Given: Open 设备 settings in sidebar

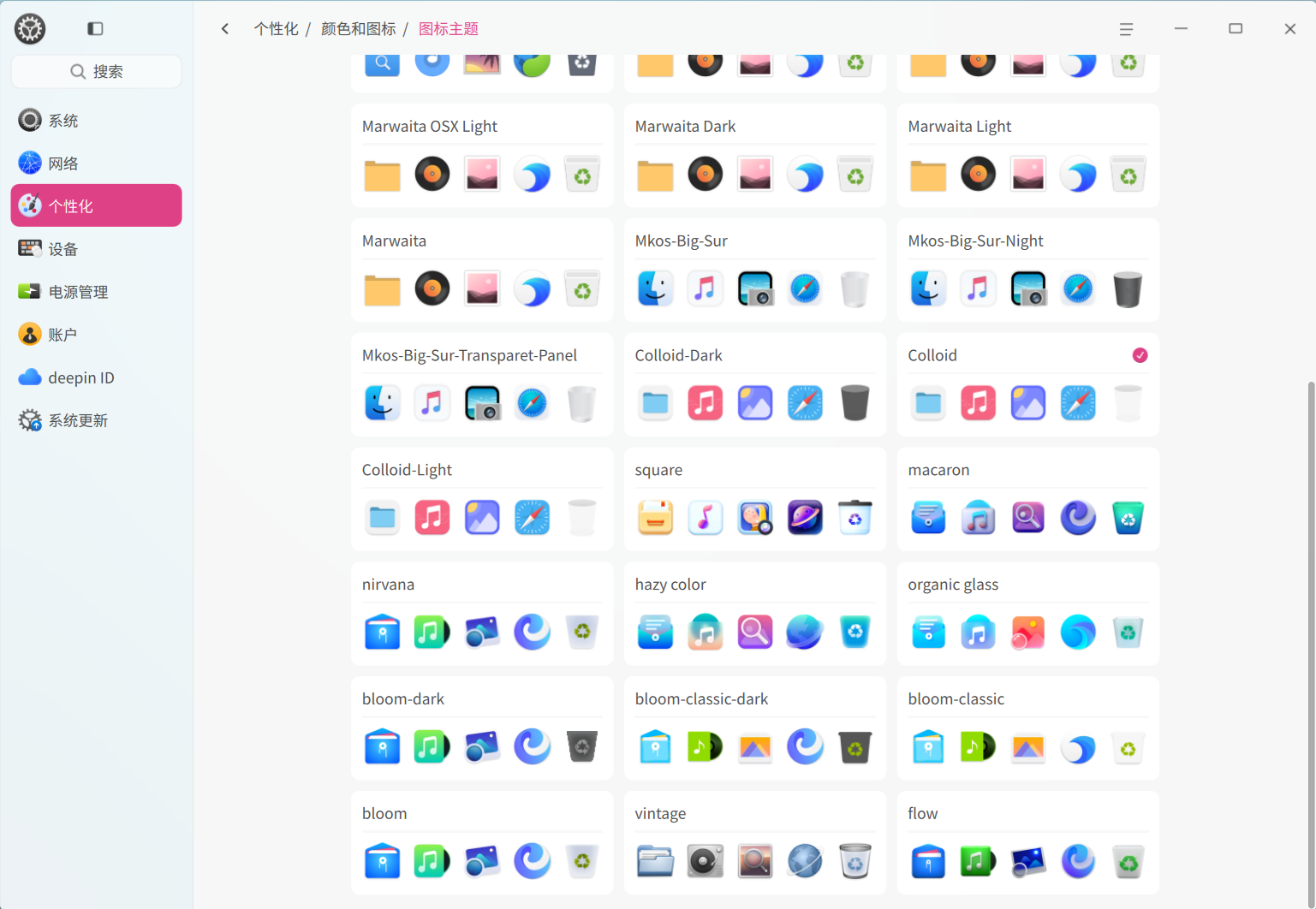Looking at the screenshot, I should point(96,249).
